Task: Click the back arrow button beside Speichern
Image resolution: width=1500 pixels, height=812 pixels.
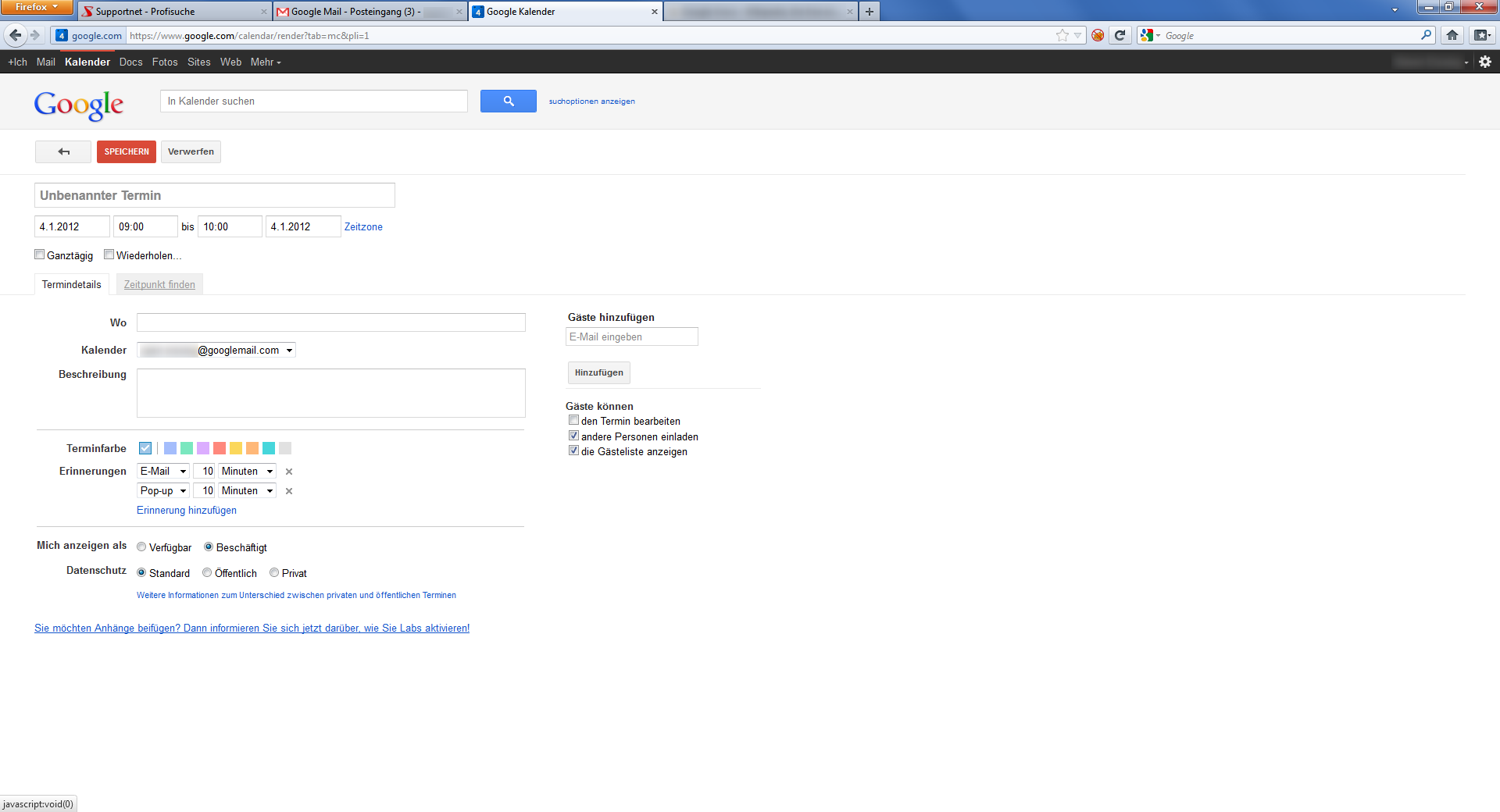Action: coord(63,151)
